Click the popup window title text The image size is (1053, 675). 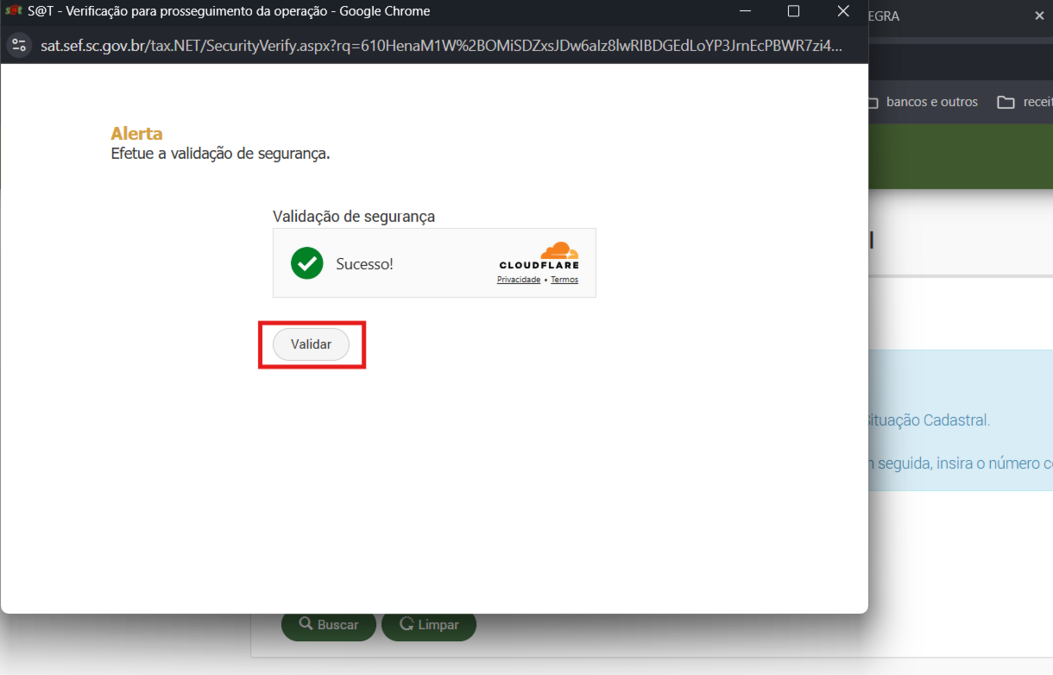coord(229,11)
